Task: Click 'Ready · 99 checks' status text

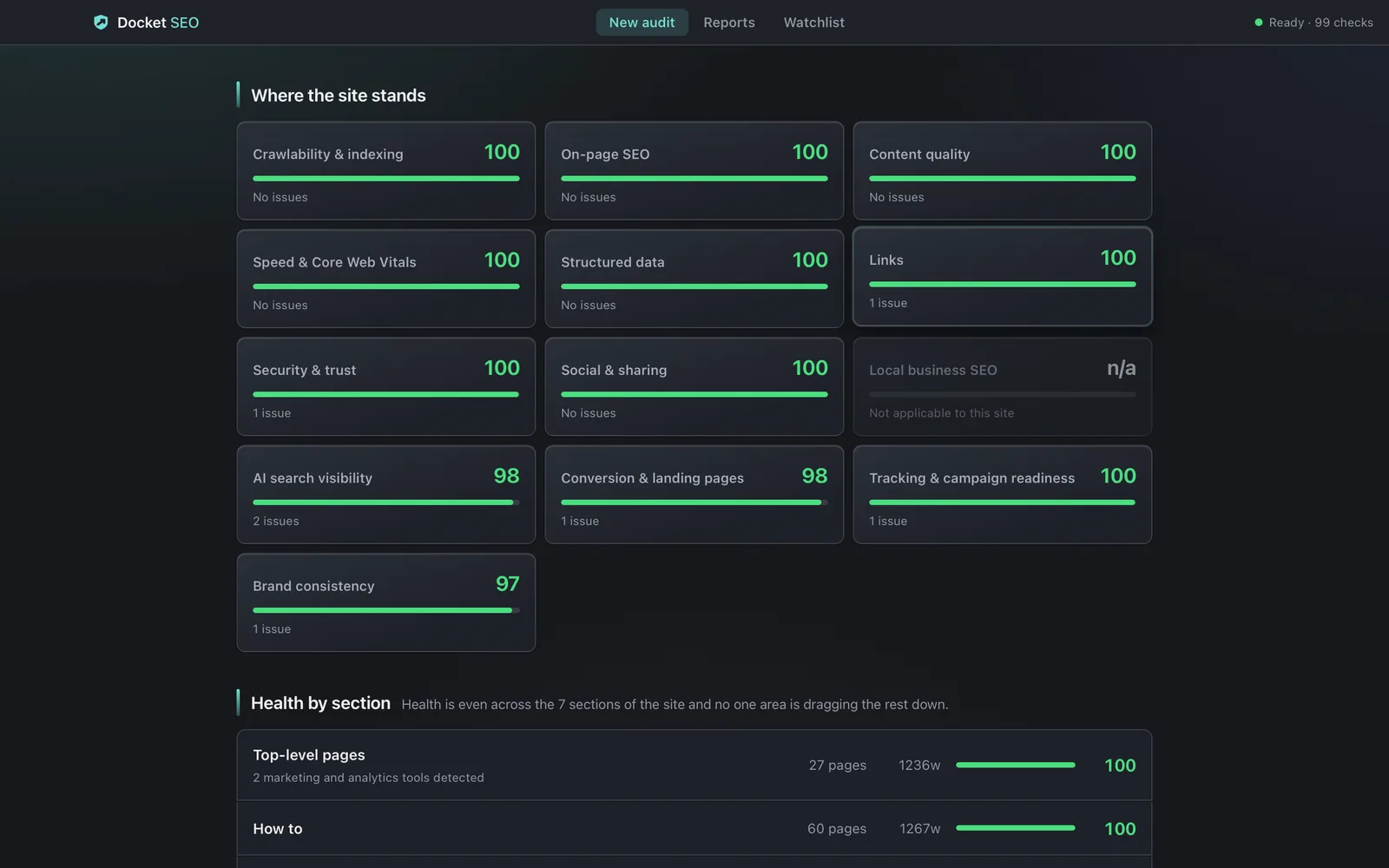Action: [x=1320, y=23]
